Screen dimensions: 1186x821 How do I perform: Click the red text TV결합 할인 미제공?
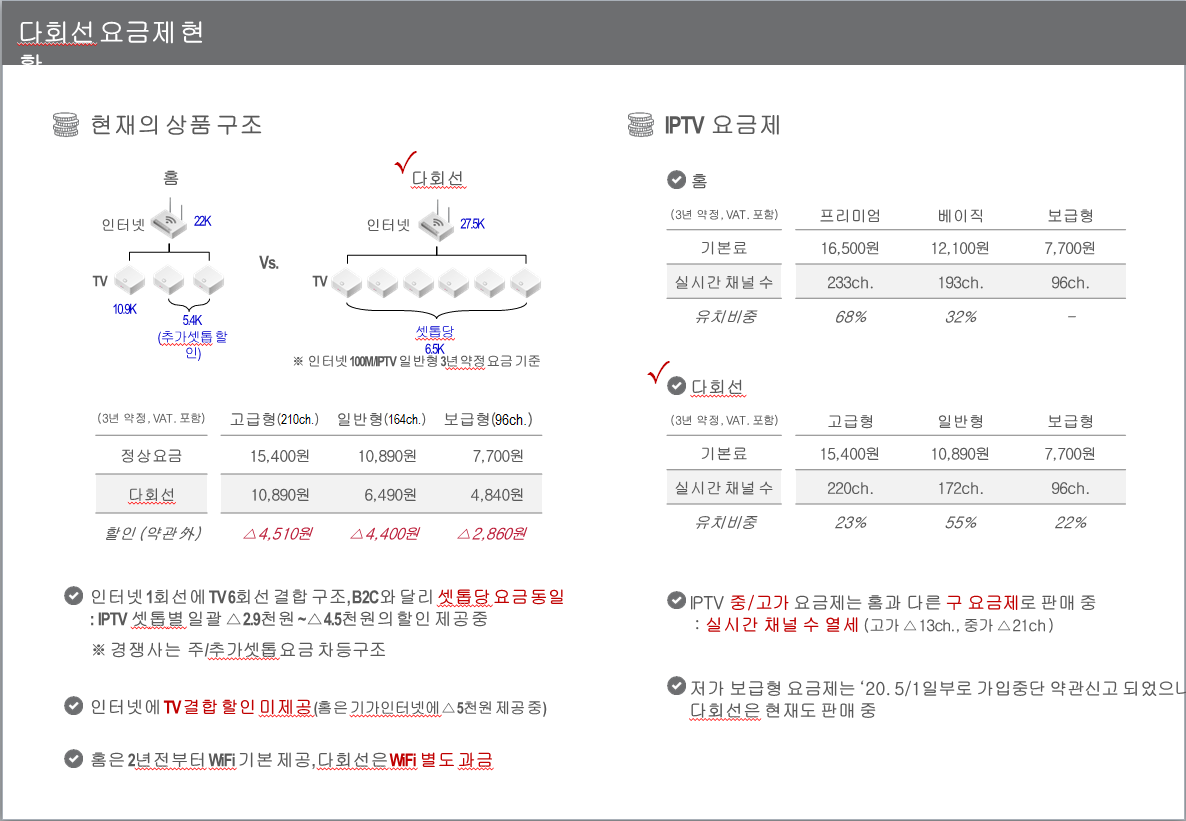tap(238, 707)
